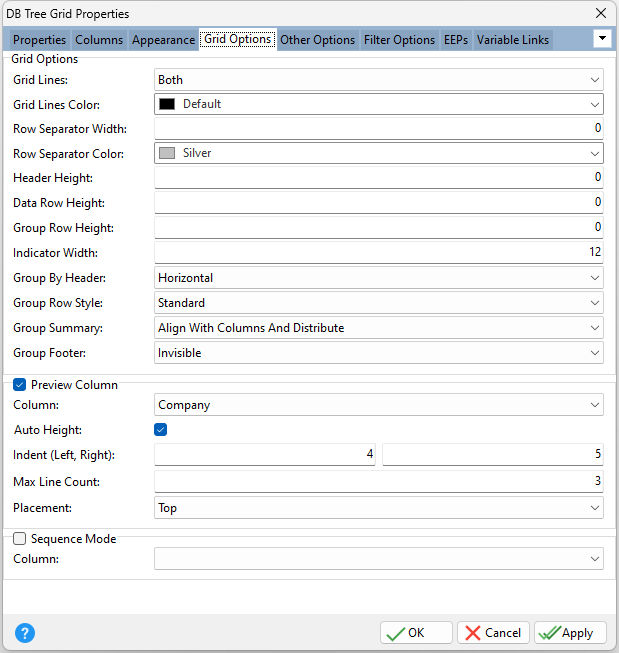Click the Cancel button
This screenshot has height=653, width=619.
[x=493, y=633]
